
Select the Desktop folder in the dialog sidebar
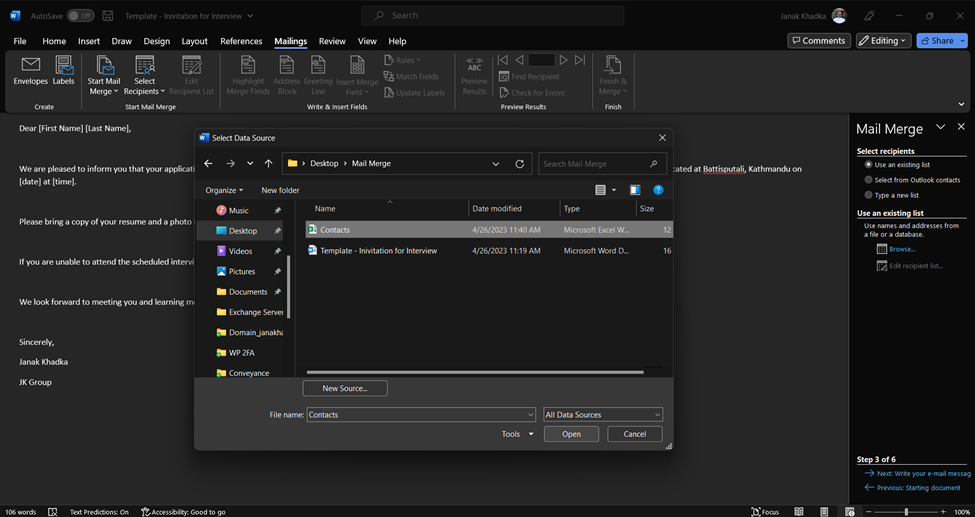coord(240,231)
